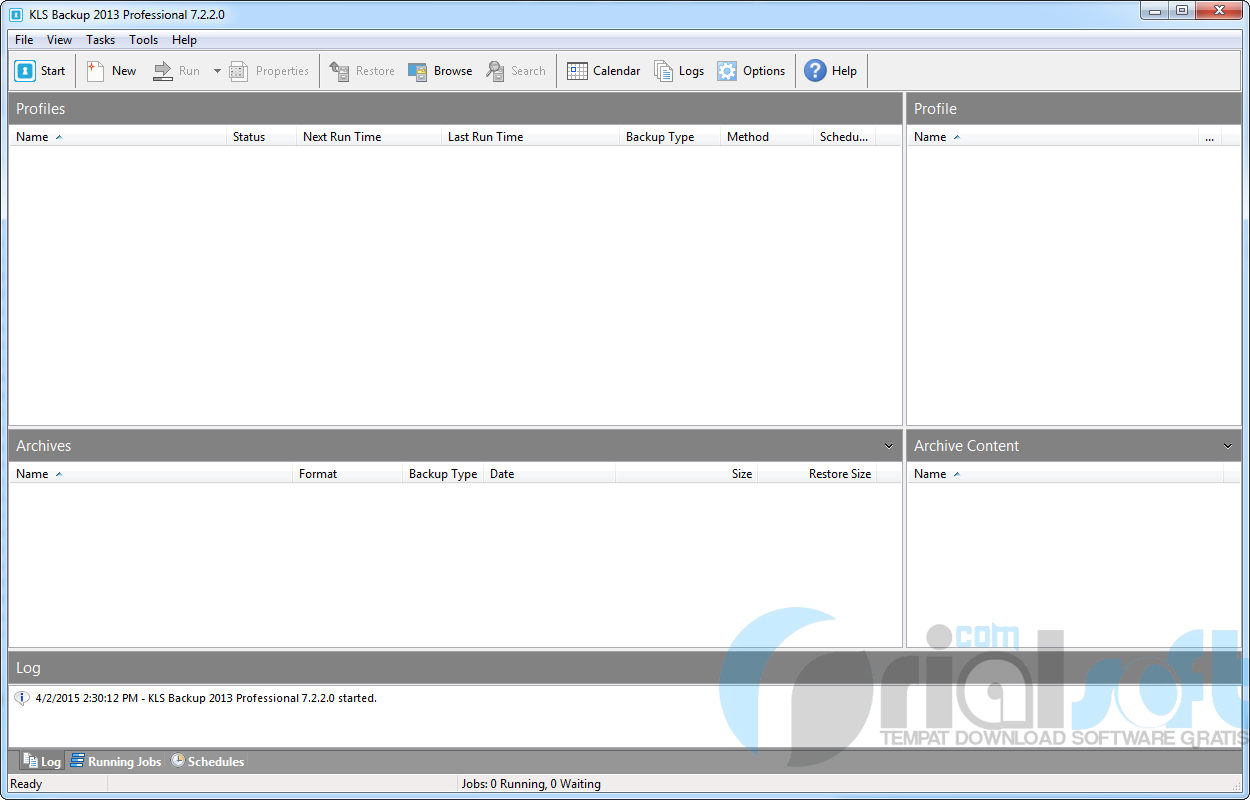Sort Archive Content by Name column

point(1066,474)
